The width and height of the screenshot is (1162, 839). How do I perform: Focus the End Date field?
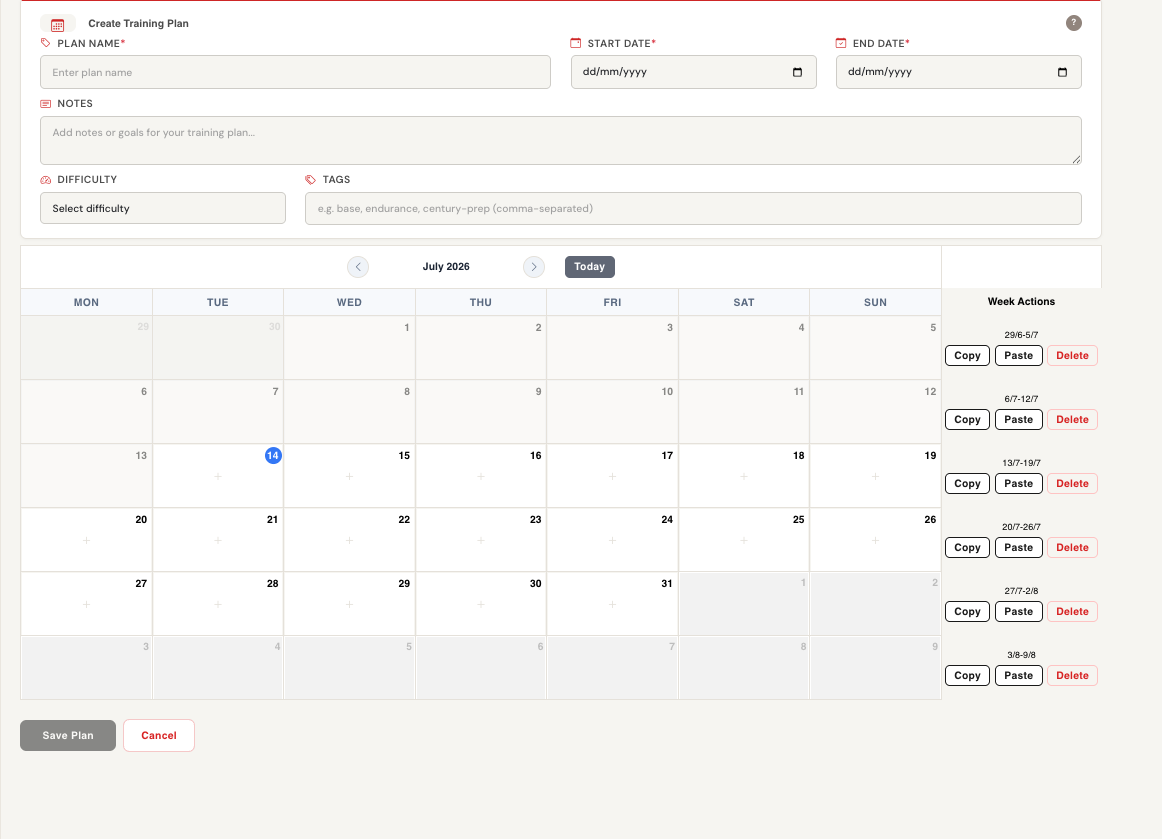tap(958, 72)
